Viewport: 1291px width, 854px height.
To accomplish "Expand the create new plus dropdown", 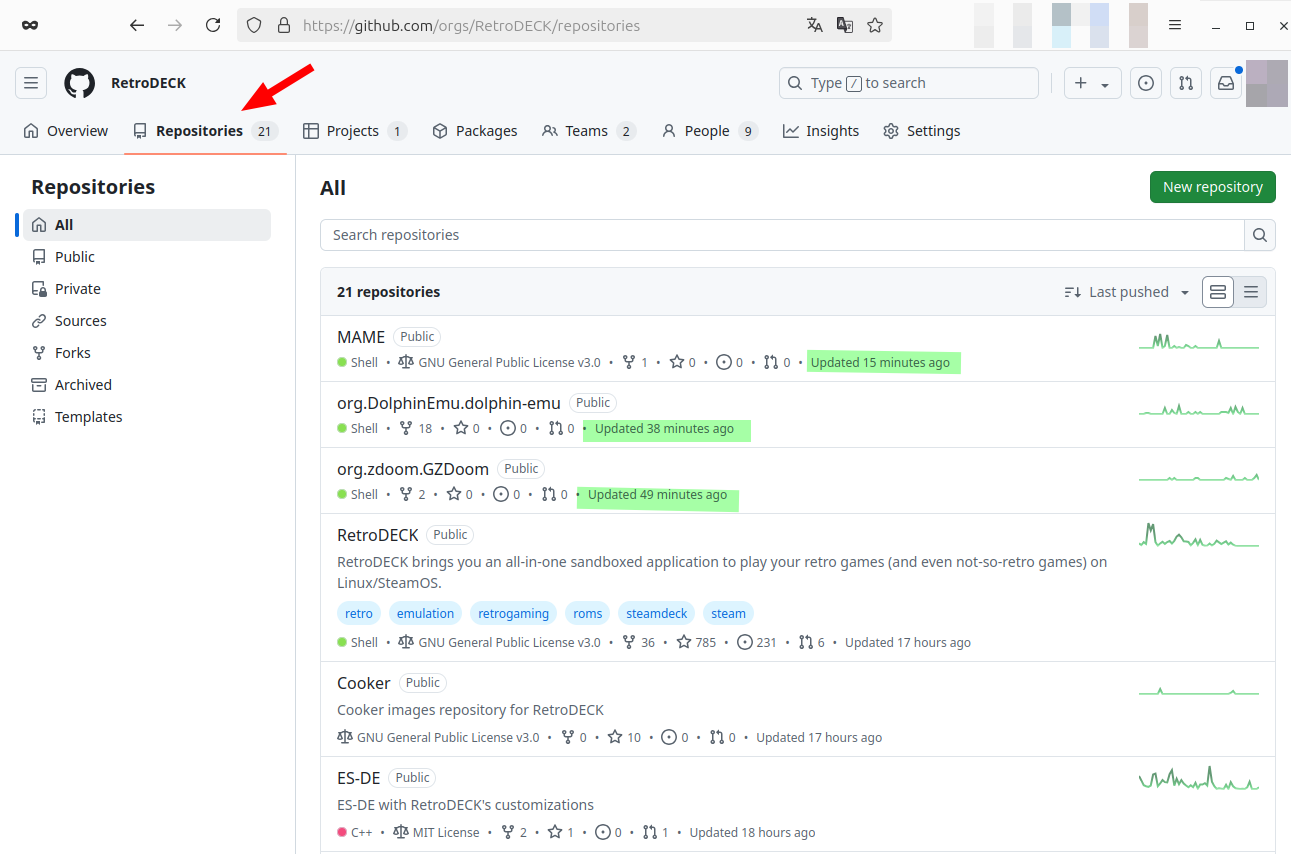I will (x=1092, y=83).
